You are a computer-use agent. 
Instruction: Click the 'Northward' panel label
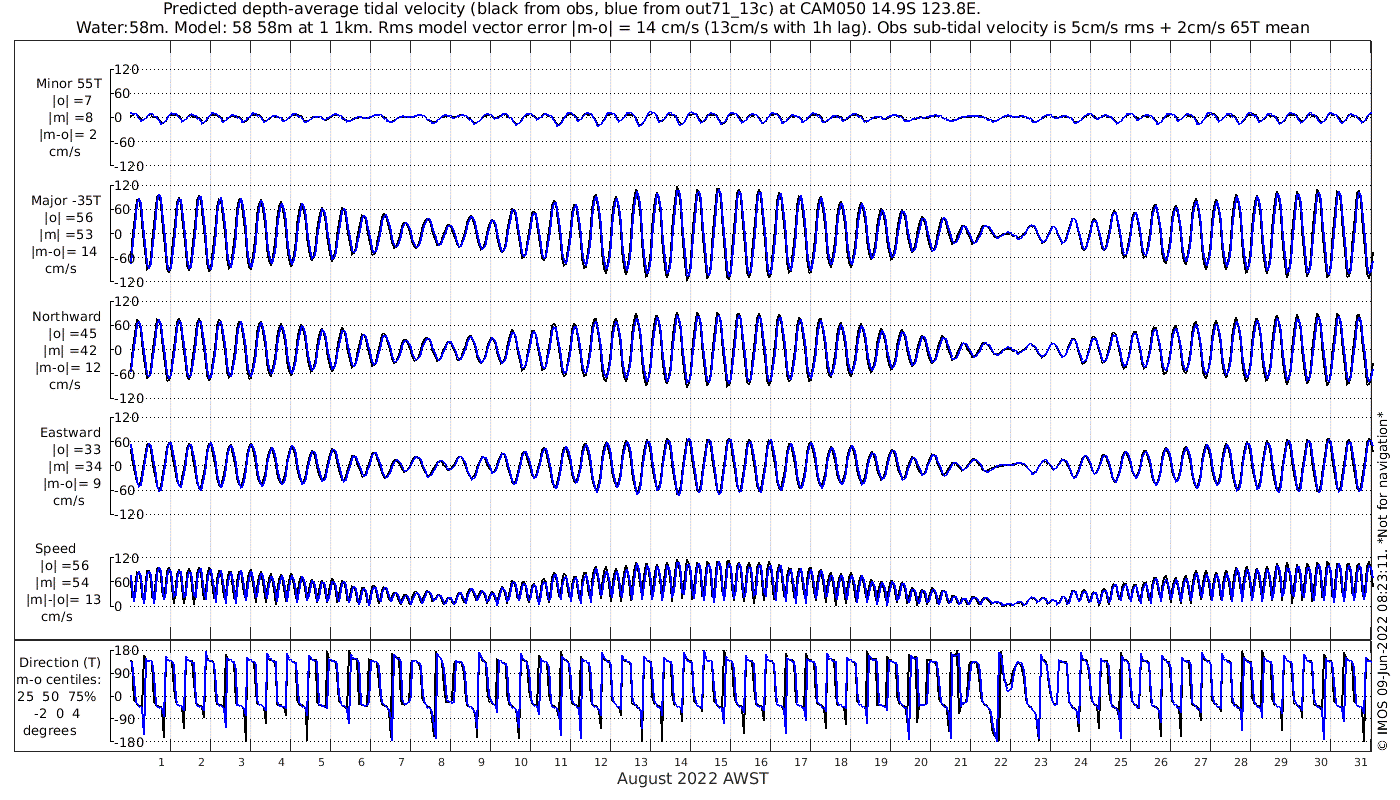click(66, 316)
